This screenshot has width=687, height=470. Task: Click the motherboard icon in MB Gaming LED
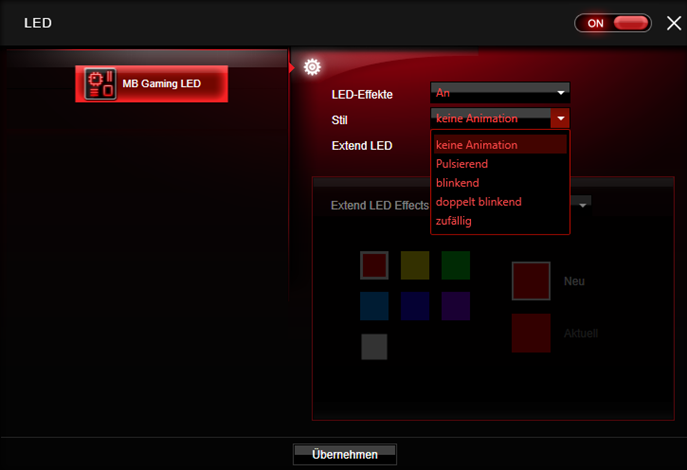(x=100, y=84)
